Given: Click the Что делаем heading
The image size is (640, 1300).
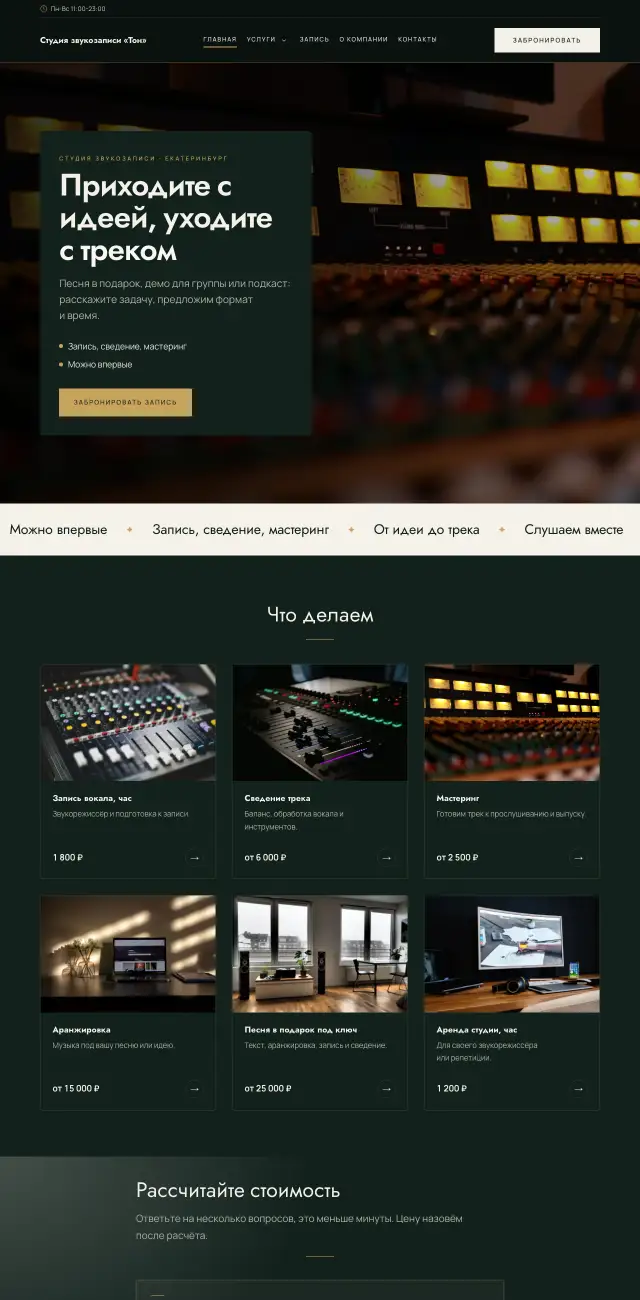Looking at the screenshot, I should (x=320, y=615).
